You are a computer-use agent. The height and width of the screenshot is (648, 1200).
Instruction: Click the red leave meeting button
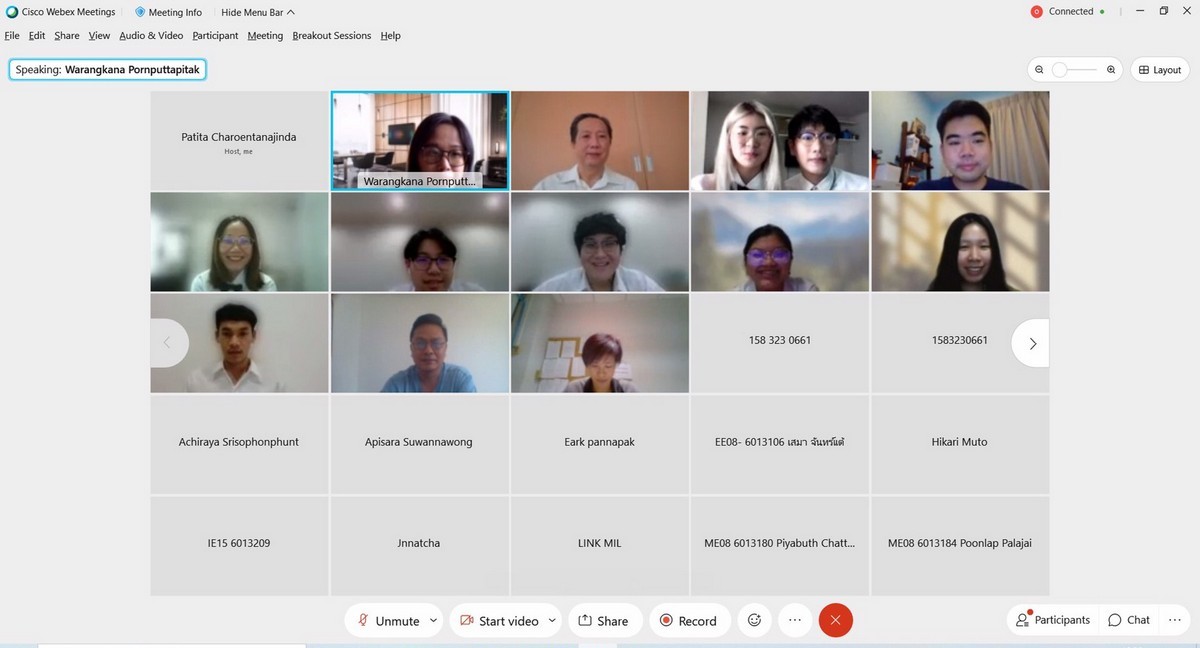point(835,620)
